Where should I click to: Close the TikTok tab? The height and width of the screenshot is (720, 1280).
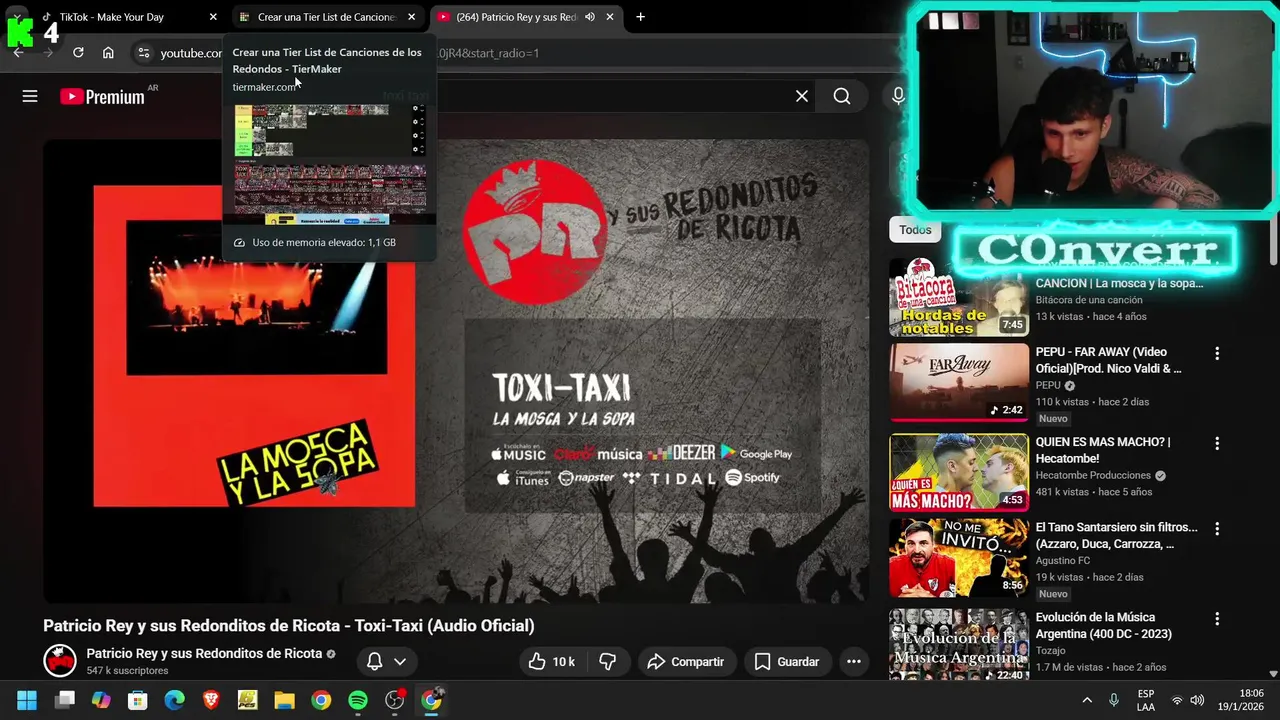(212, 17)
